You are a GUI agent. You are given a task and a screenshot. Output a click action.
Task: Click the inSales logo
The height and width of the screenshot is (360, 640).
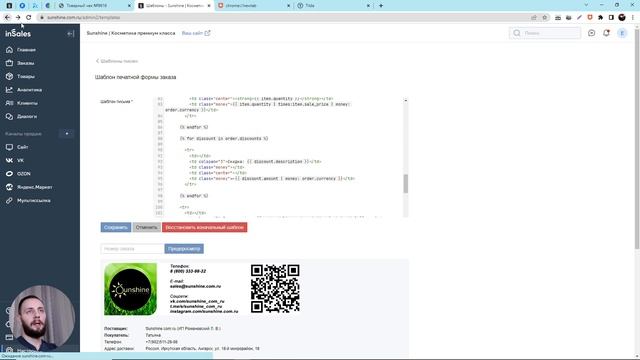(18, 33)
